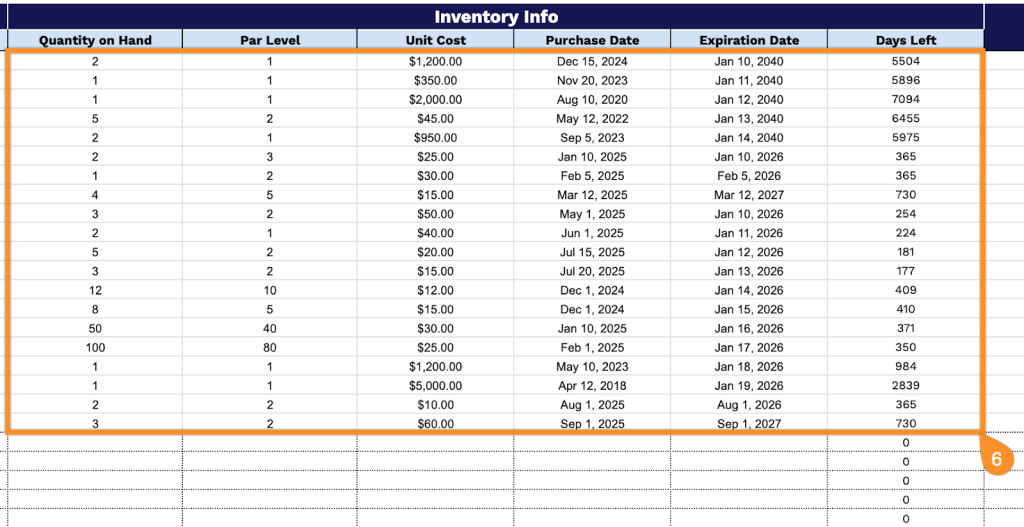The width and height of the screenshot is (1024, 527).
Task: Select the Sep 1, 2027 expiration date cell
Action: tap(749, 424)
